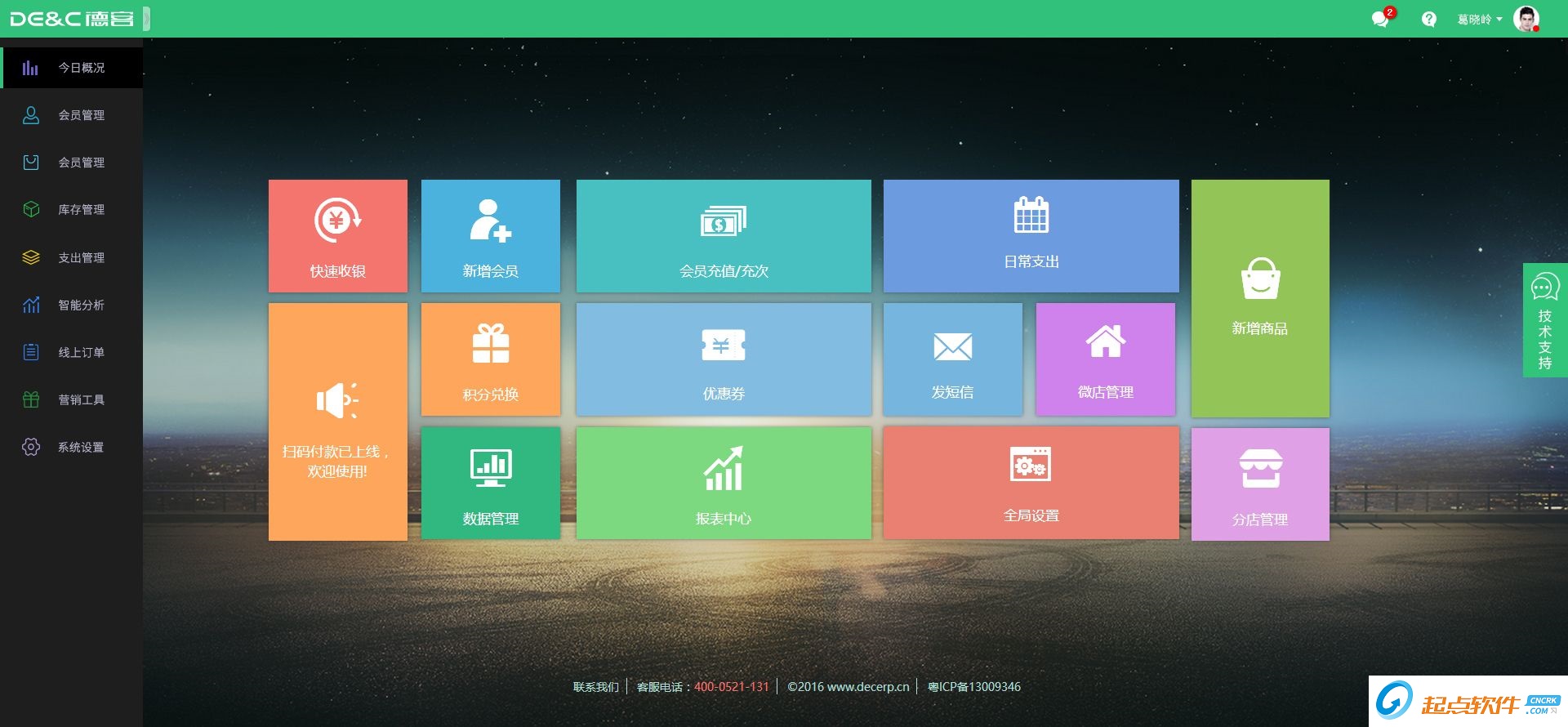Follow the 联系我们 footer link
1568x727 pixels.
(x=596, y=687)
